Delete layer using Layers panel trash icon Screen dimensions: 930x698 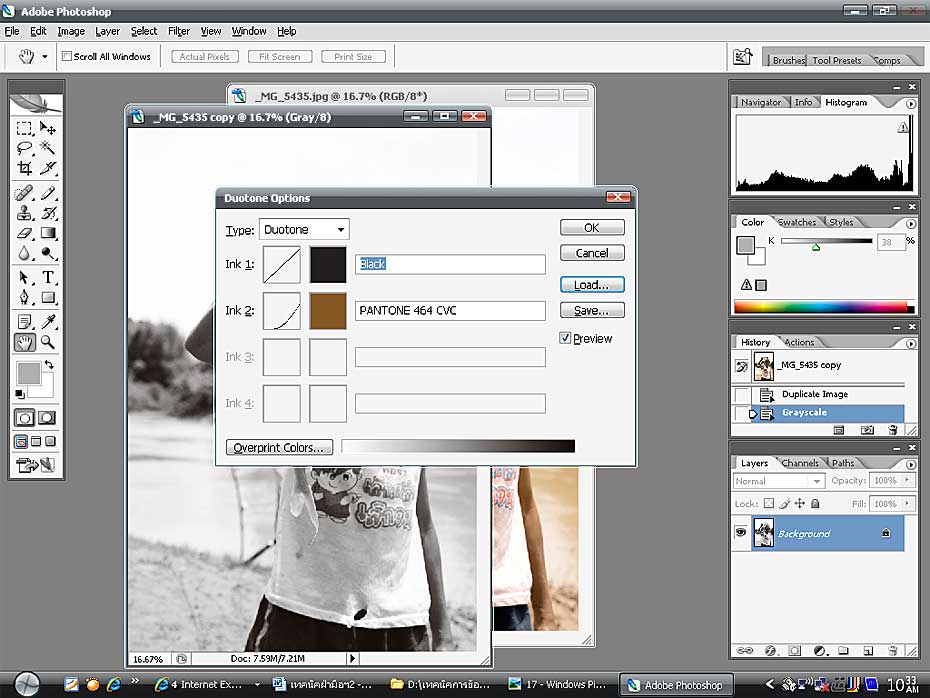(892, 651)
